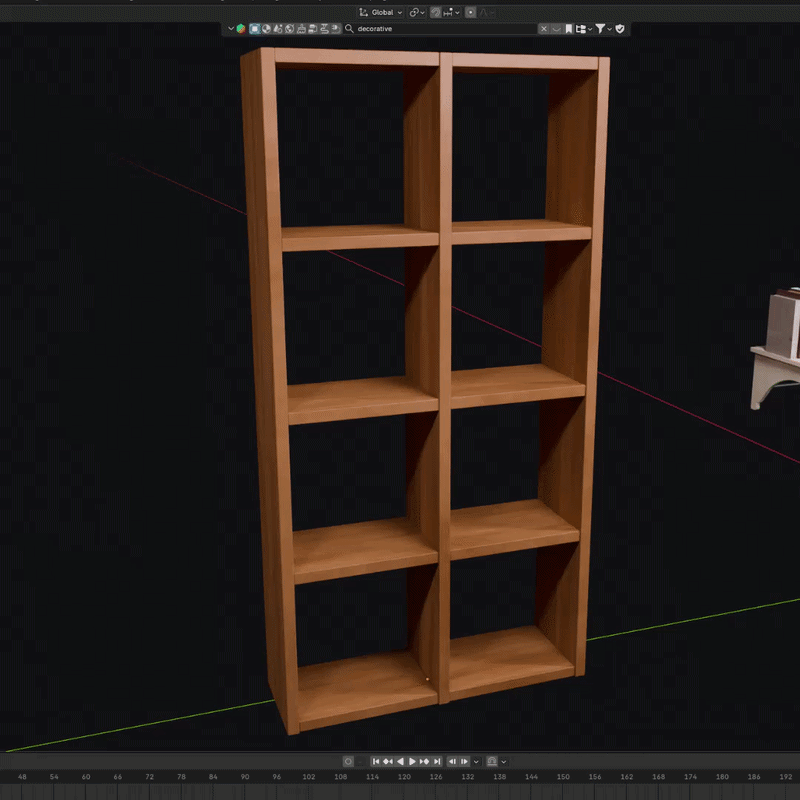Toggle the globe filter icon

(289, 29)
